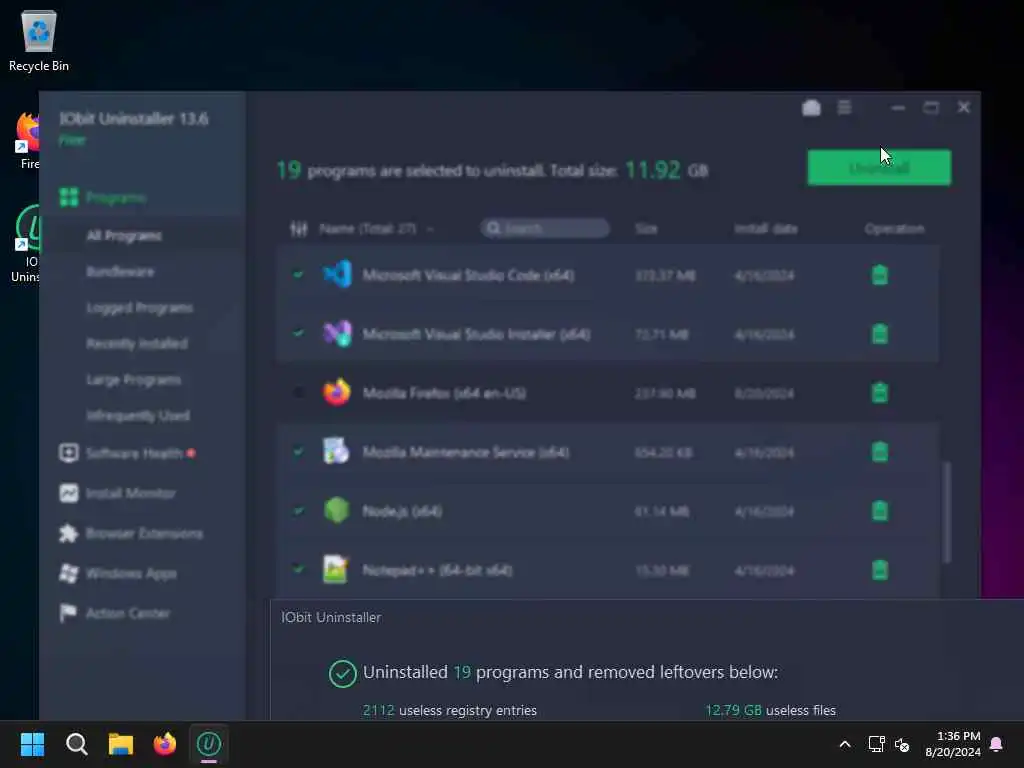Click the muted volume tray icon

[902, 744]
